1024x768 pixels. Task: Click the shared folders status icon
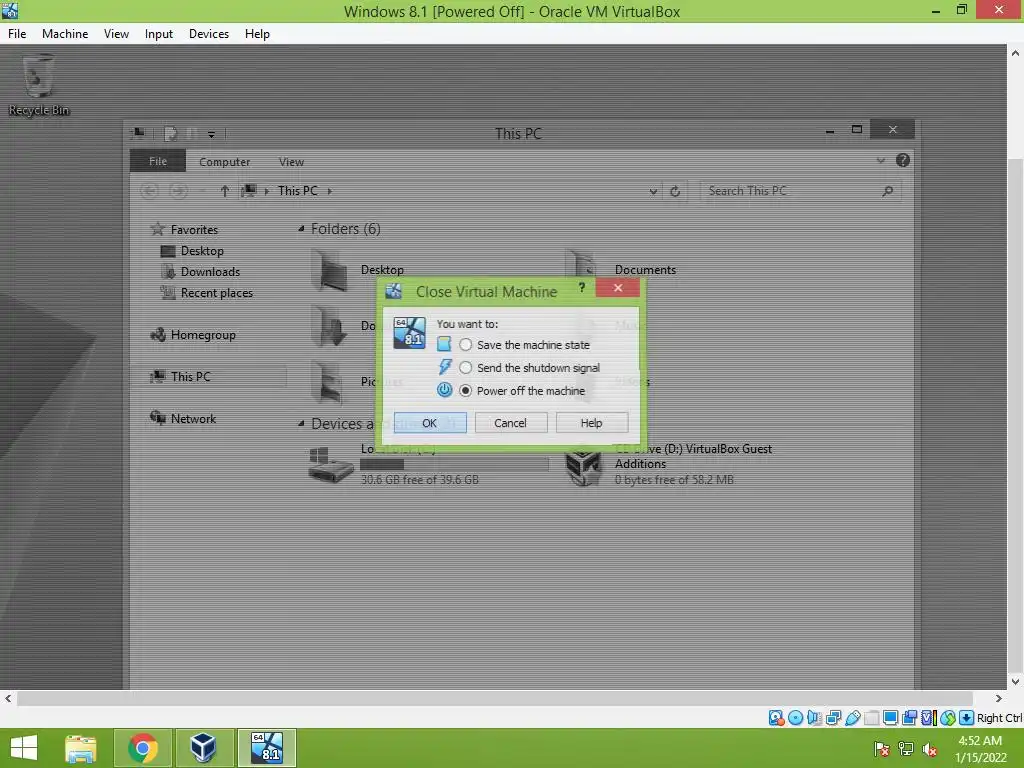871,718
